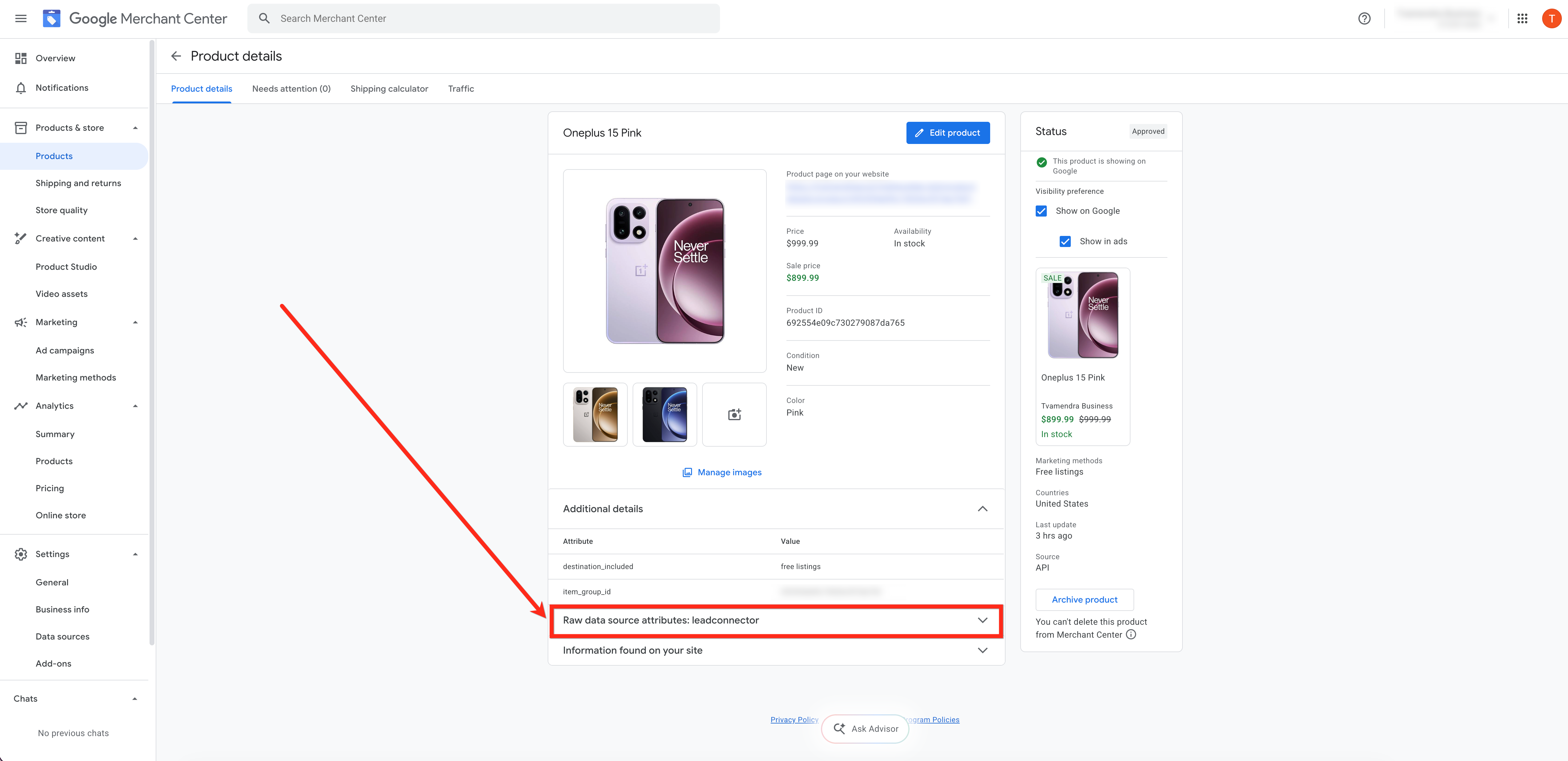Open Shipping and returns in sidebar

point(78,183)
